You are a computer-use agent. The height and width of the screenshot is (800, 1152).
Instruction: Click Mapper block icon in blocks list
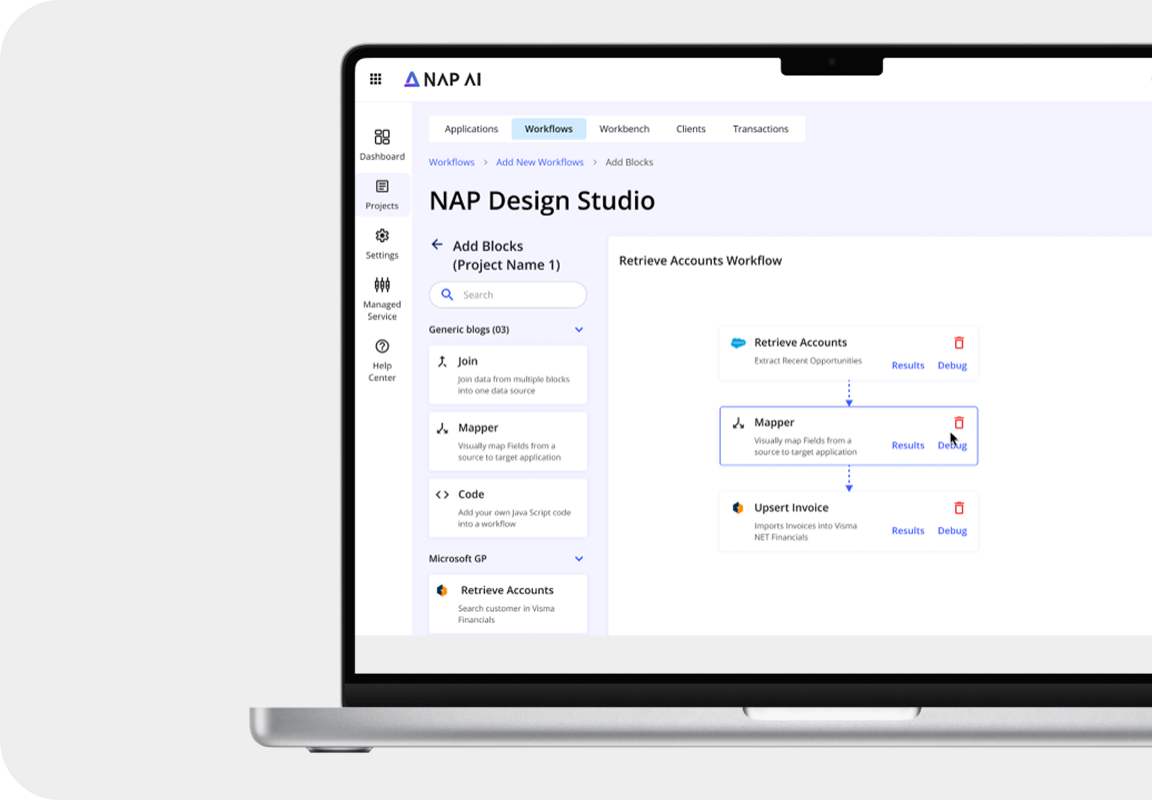[442, 428]
